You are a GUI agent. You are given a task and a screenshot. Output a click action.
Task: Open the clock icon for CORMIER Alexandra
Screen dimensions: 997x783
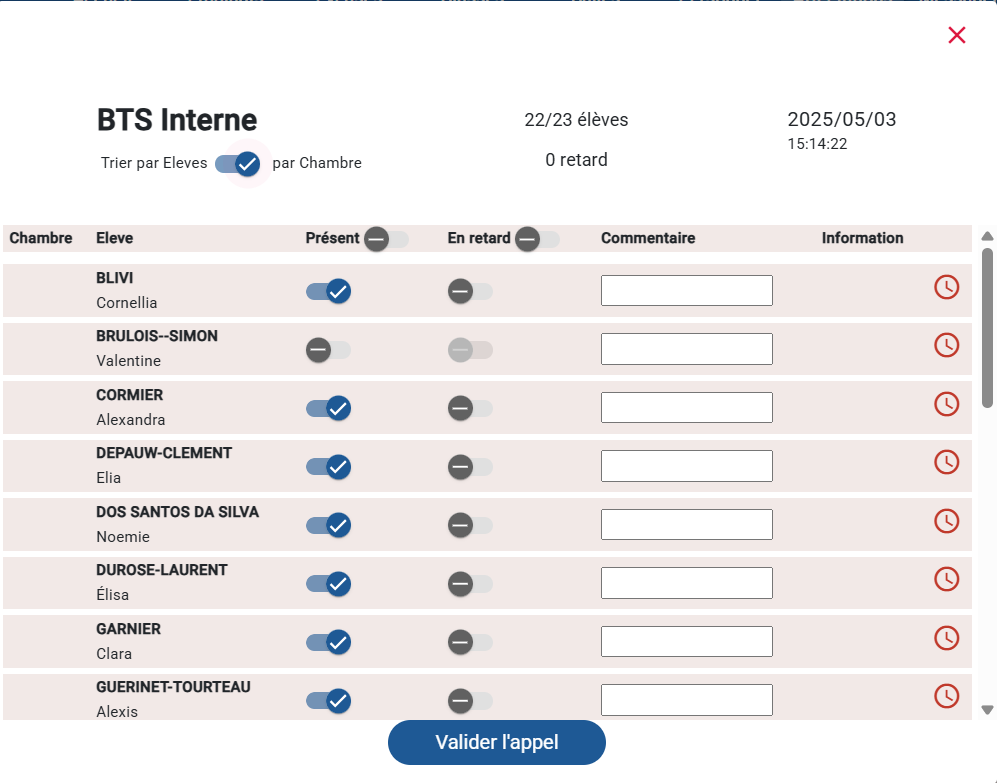[946, 404]
